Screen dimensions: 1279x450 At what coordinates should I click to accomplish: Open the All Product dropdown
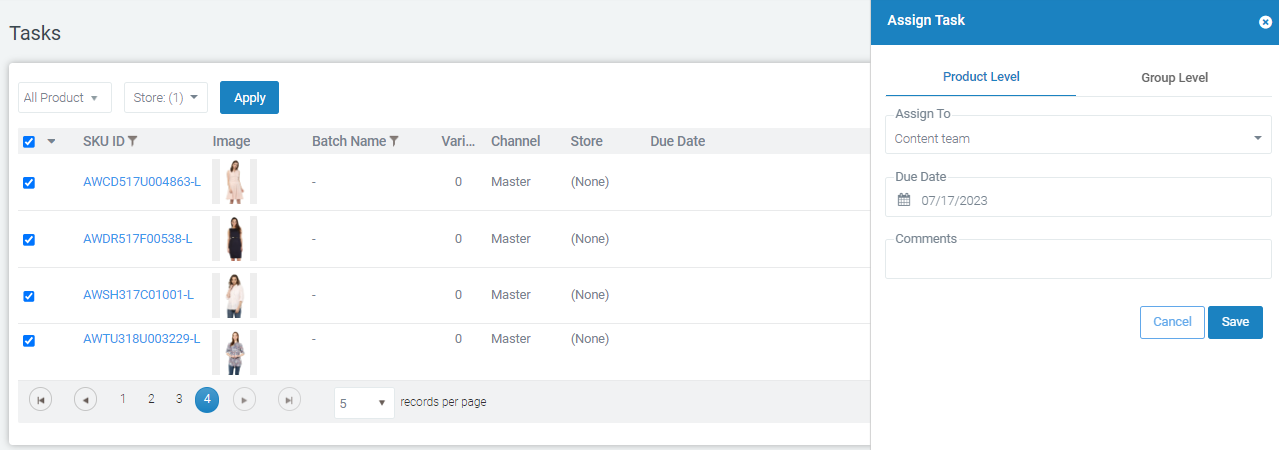pos(65,98)
